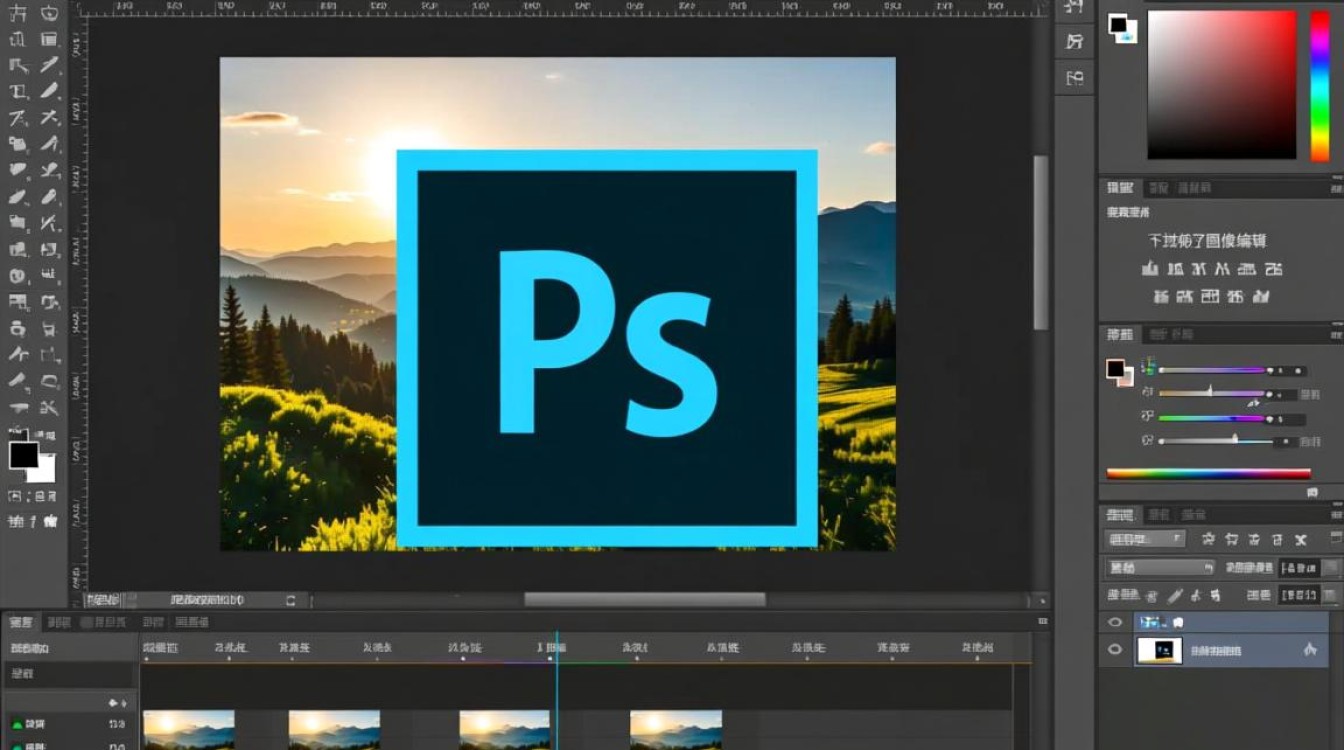
Task: Click the canvas horizontal scrollbar thumb
Action: coord(645,599)
